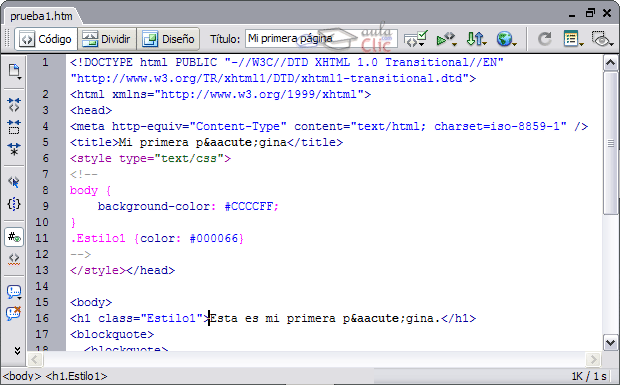Select the <body> tag in tag selector
Screen dimensions: 620x385
click(x=22, y=376)
